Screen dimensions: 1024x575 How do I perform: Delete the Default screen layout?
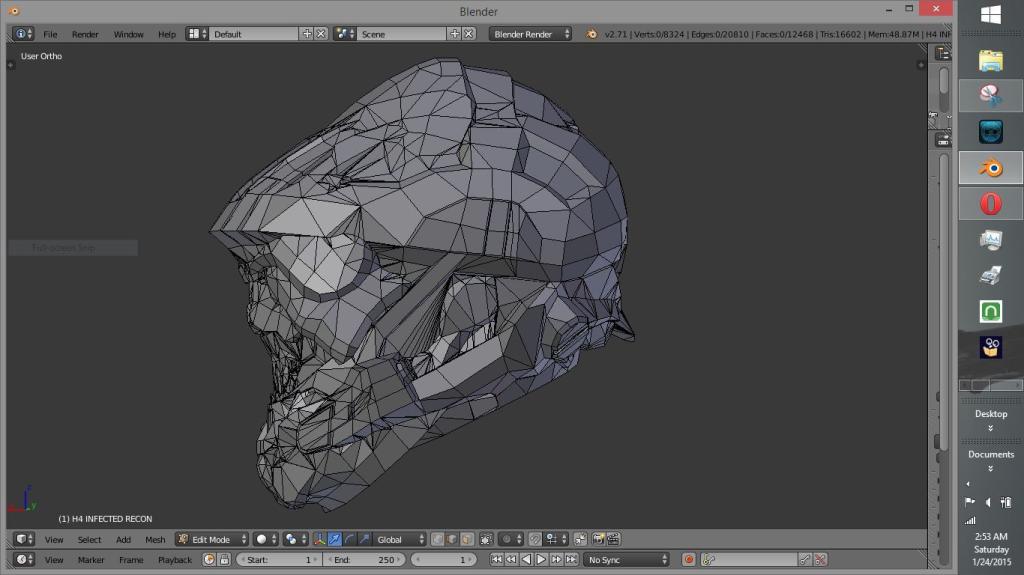[x=321, y=34]
